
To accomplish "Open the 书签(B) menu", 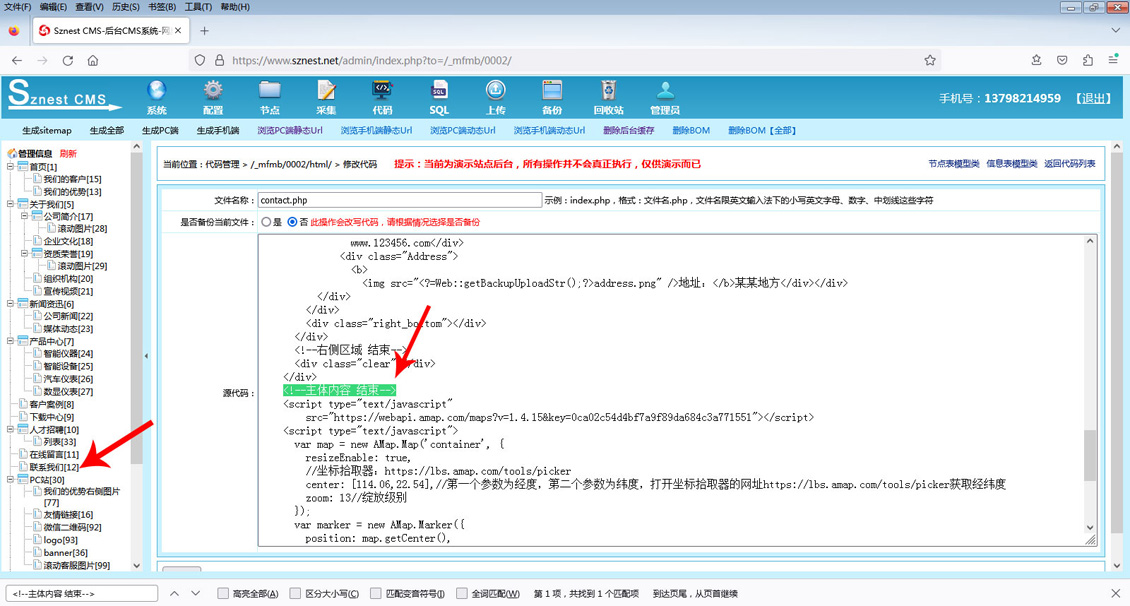I will click(162, 7).
